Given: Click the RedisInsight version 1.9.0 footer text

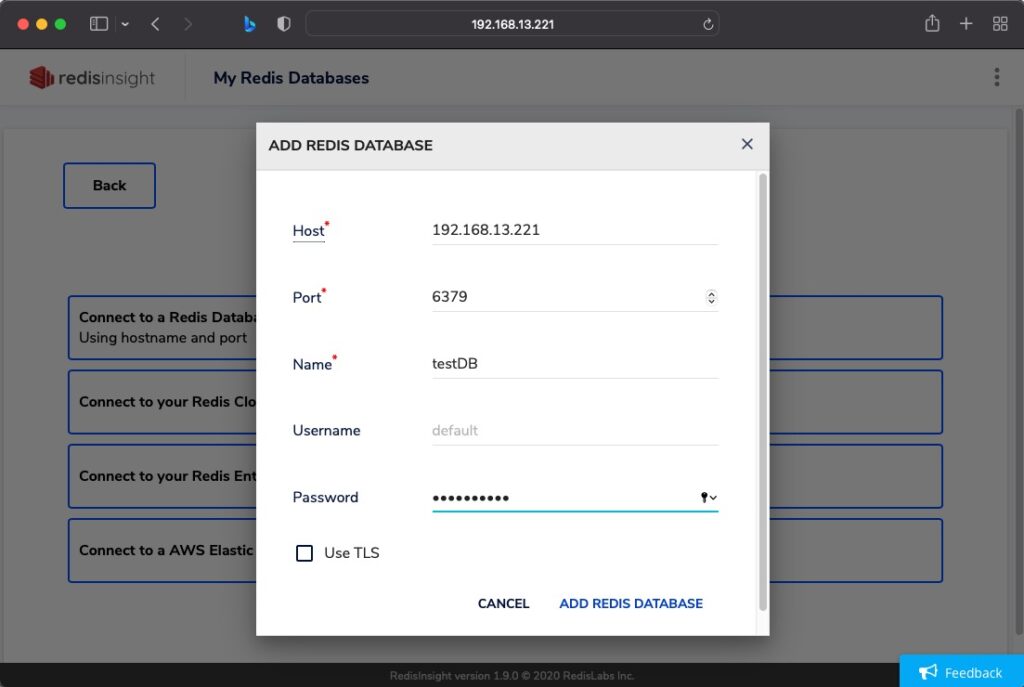Looking at the screenshot, I should click(x=512, y=675).
